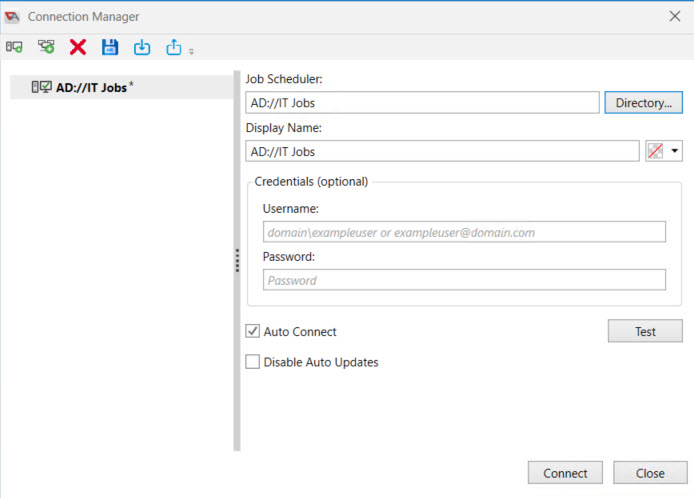Click the Connect button
Image resolution: width=694 pixels, height=498 pixels.
click(565, 473)
